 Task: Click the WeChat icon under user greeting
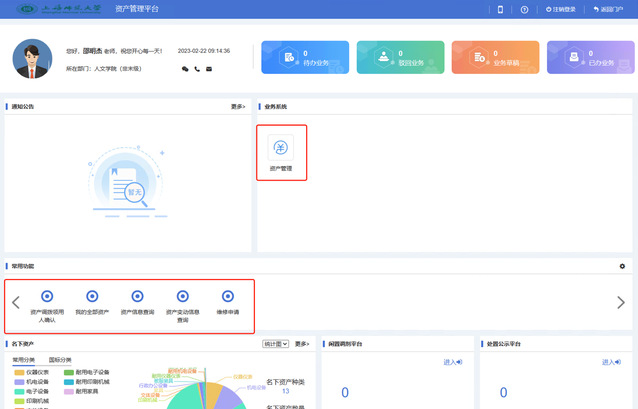pos(185,69)
